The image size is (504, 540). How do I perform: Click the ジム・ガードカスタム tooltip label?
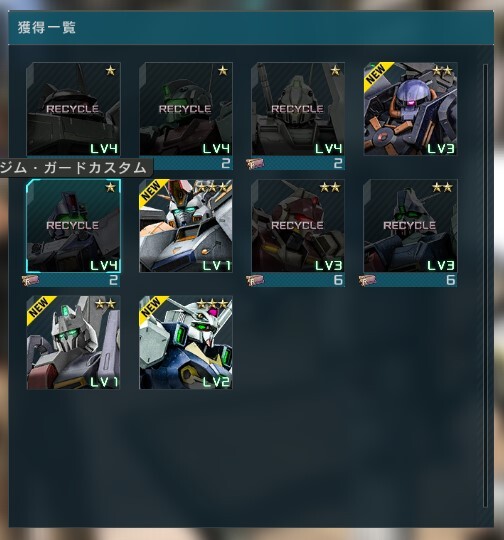click(74, 168)
